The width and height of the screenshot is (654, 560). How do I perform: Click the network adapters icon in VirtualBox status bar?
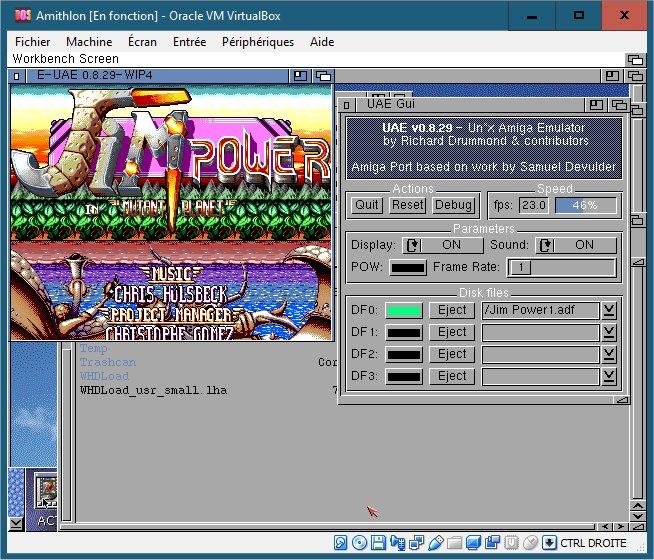point(416,542)
